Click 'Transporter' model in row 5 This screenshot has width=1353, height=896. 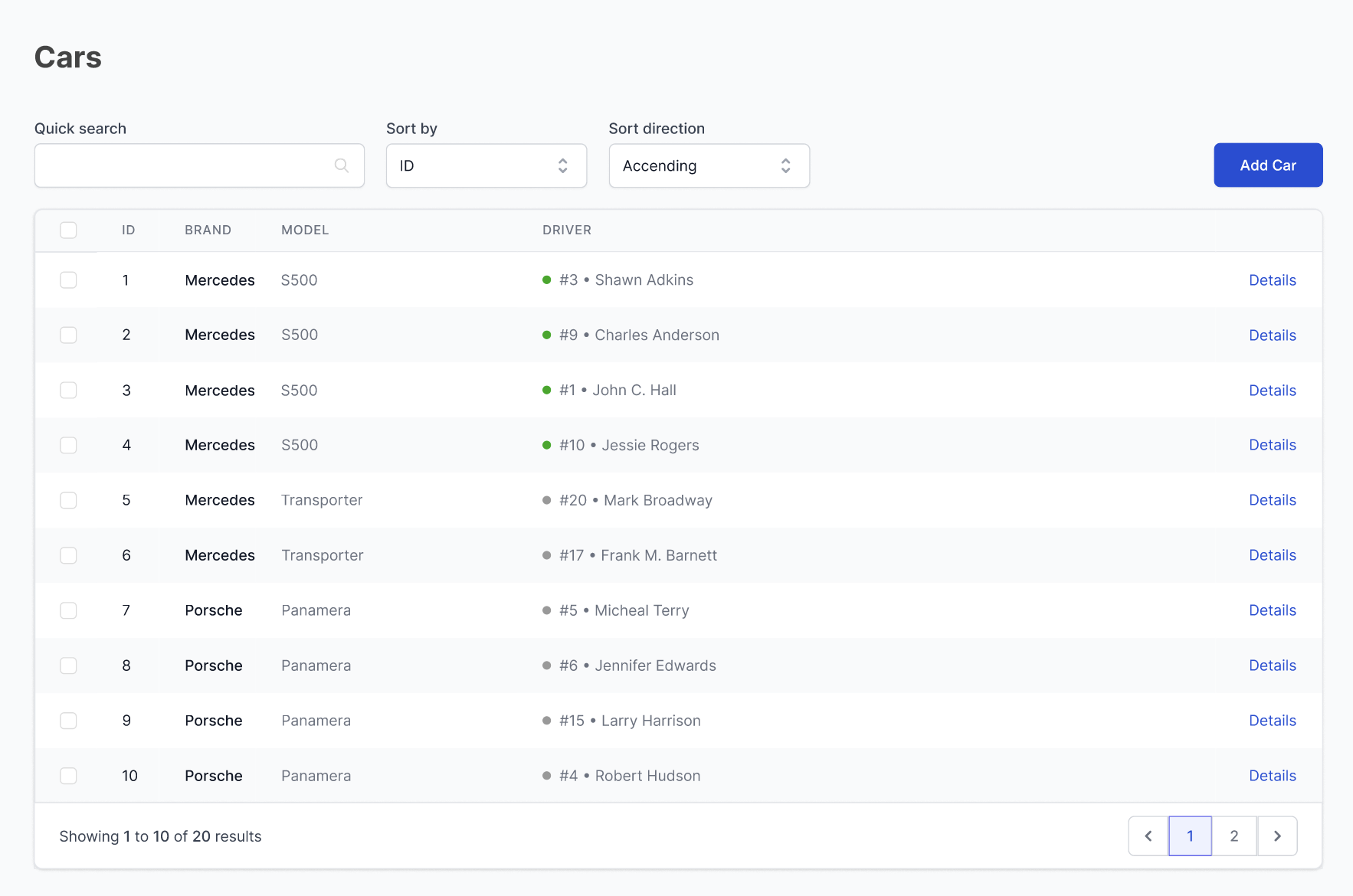coord(322,501)
